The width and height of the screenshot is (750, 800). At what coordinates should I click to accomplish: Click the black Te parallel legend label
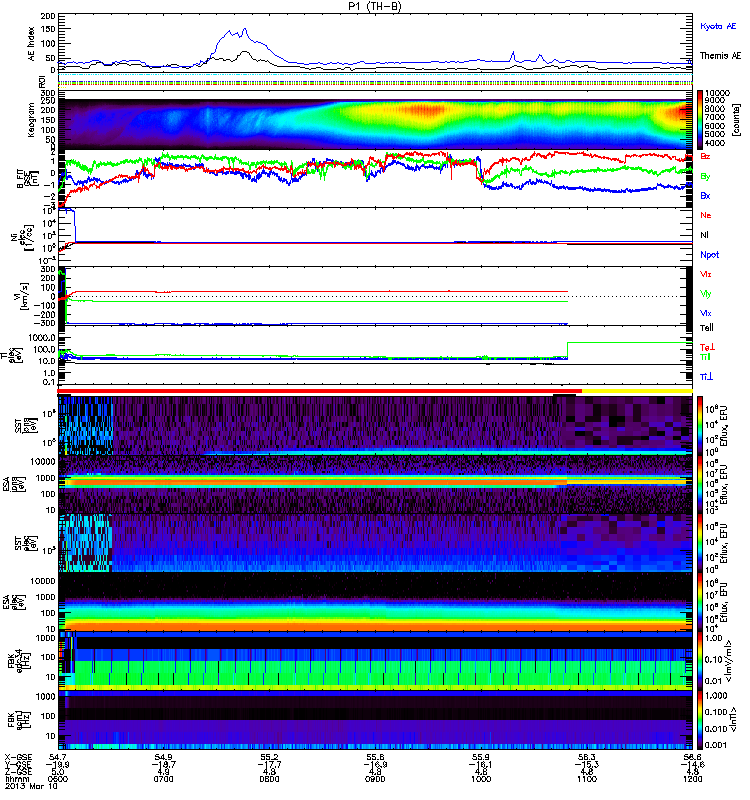click(x=707, y=328)
